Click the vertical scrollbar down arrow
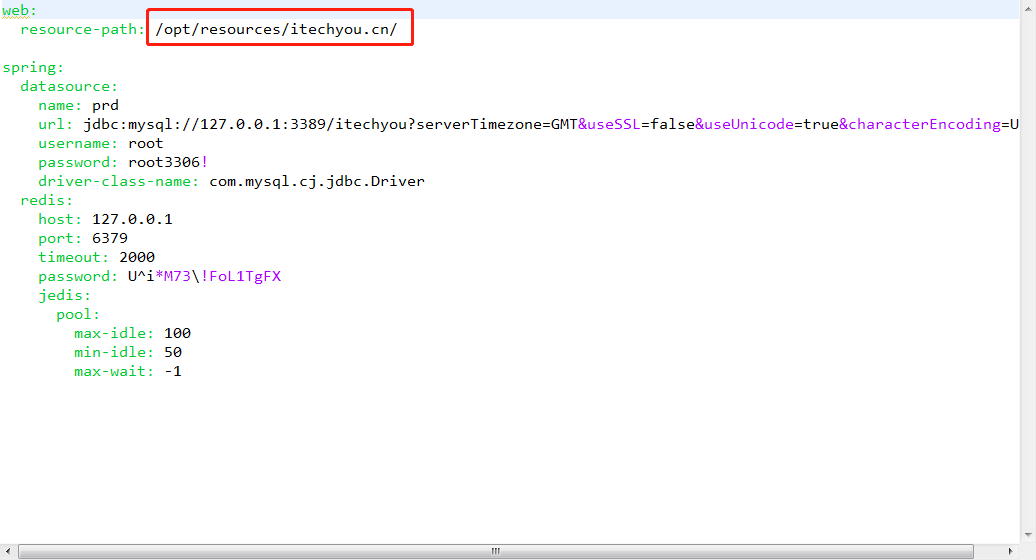This screenshot has height=560, width=1036. [x=1027, y=536]
